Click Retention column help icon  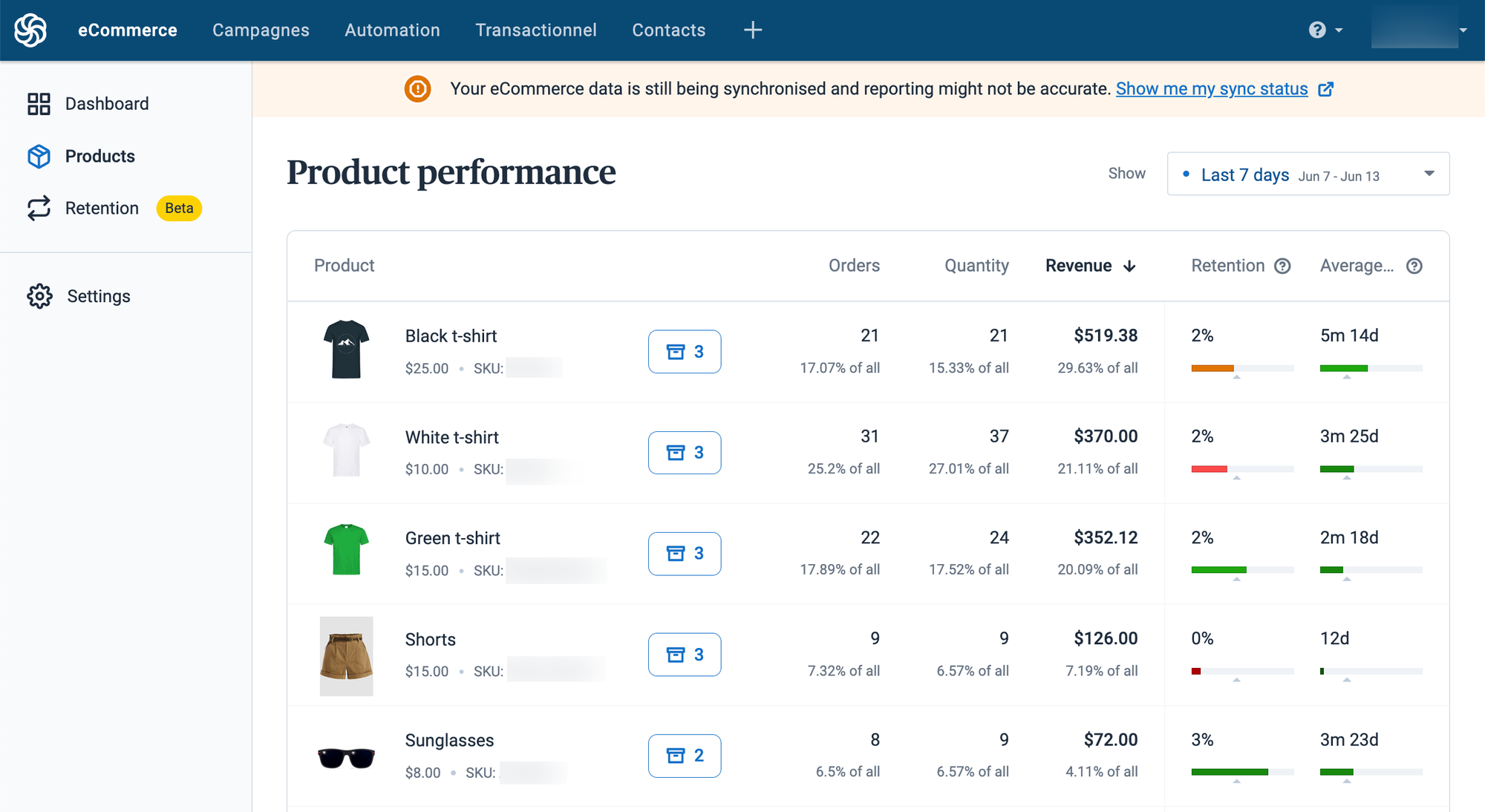click(1282, 266)
